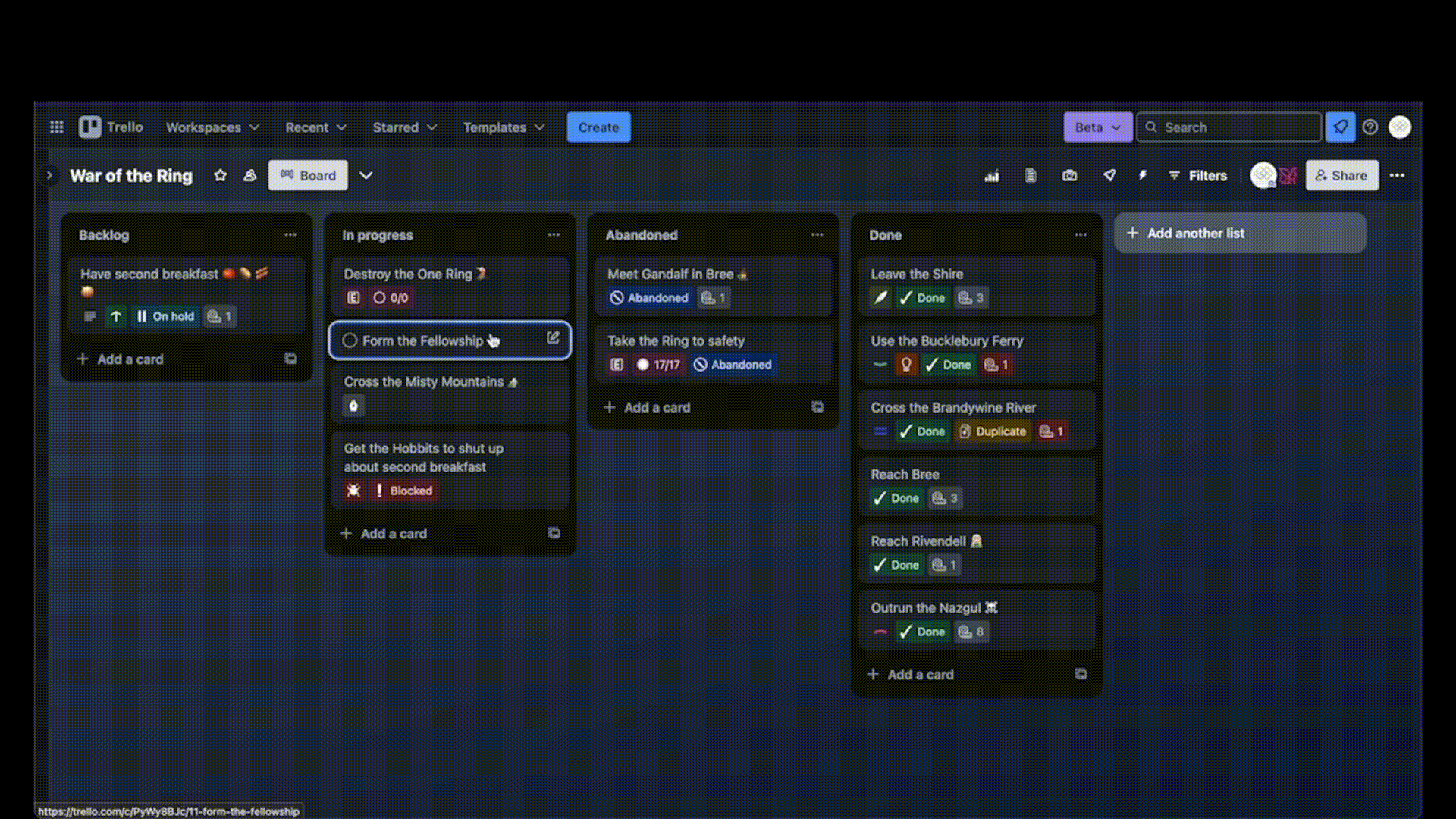Viewport: 1456px width, 819px height.
Task: Create card from template in Abandoned list
Action: (x=817, y=407)
